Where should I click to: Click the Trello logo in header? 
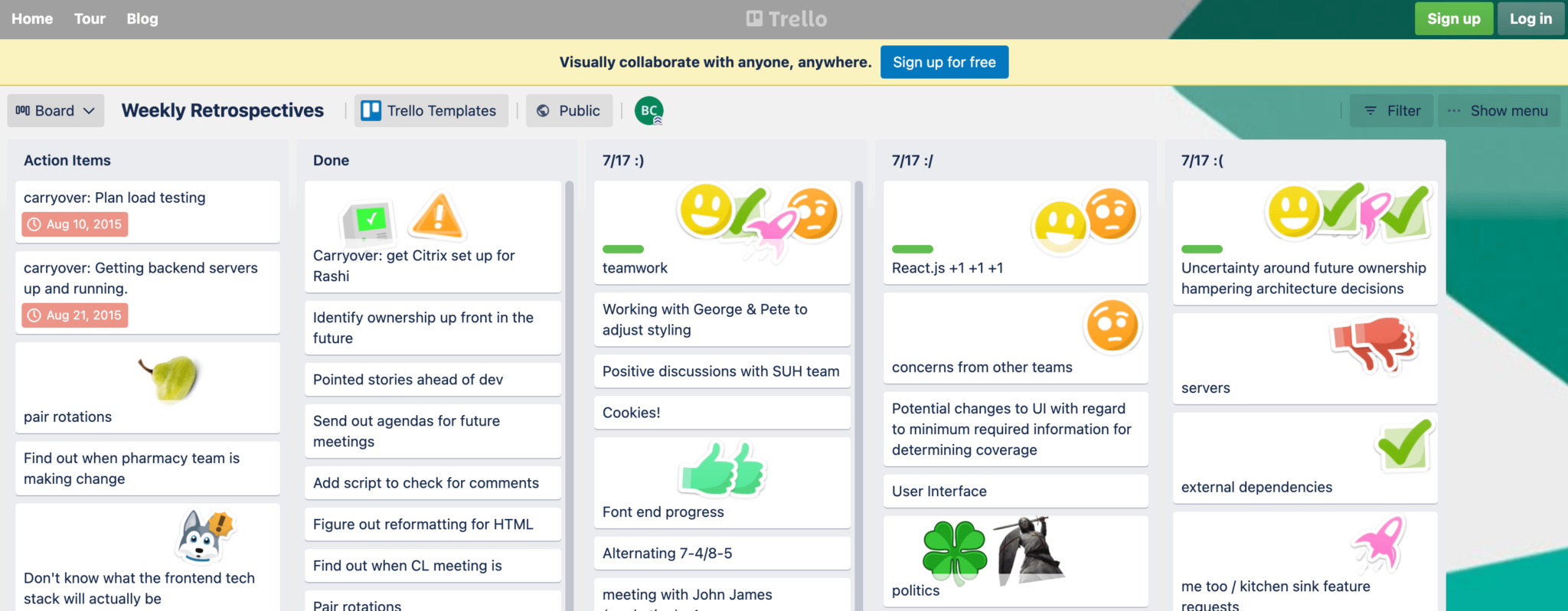tap(786, 19)
